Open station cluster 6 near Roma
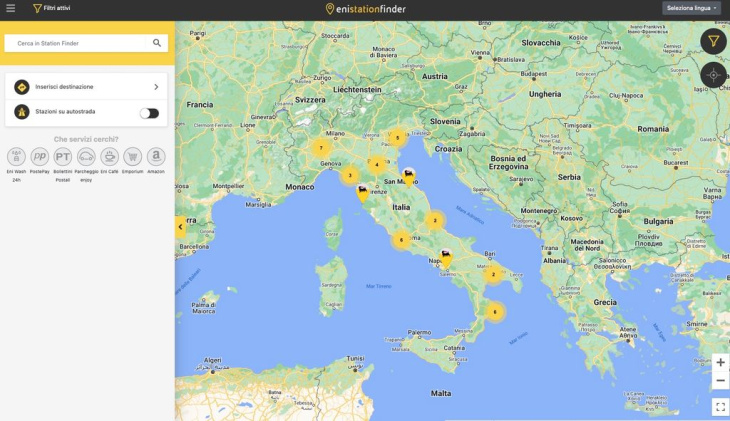 tap(401, 240)
